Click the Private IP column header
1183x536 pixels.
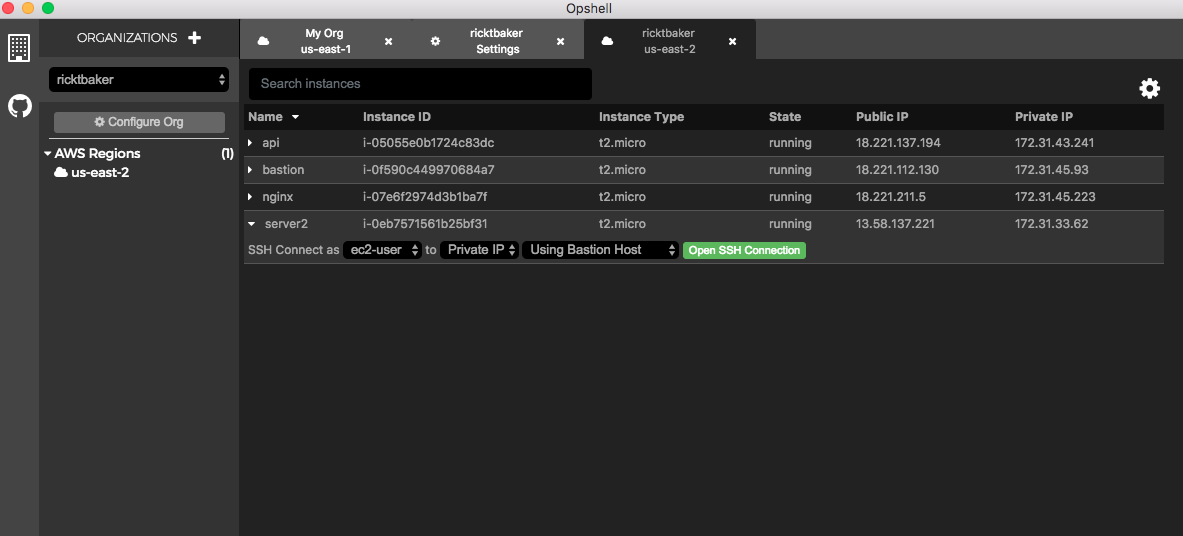pos(1044,117)
